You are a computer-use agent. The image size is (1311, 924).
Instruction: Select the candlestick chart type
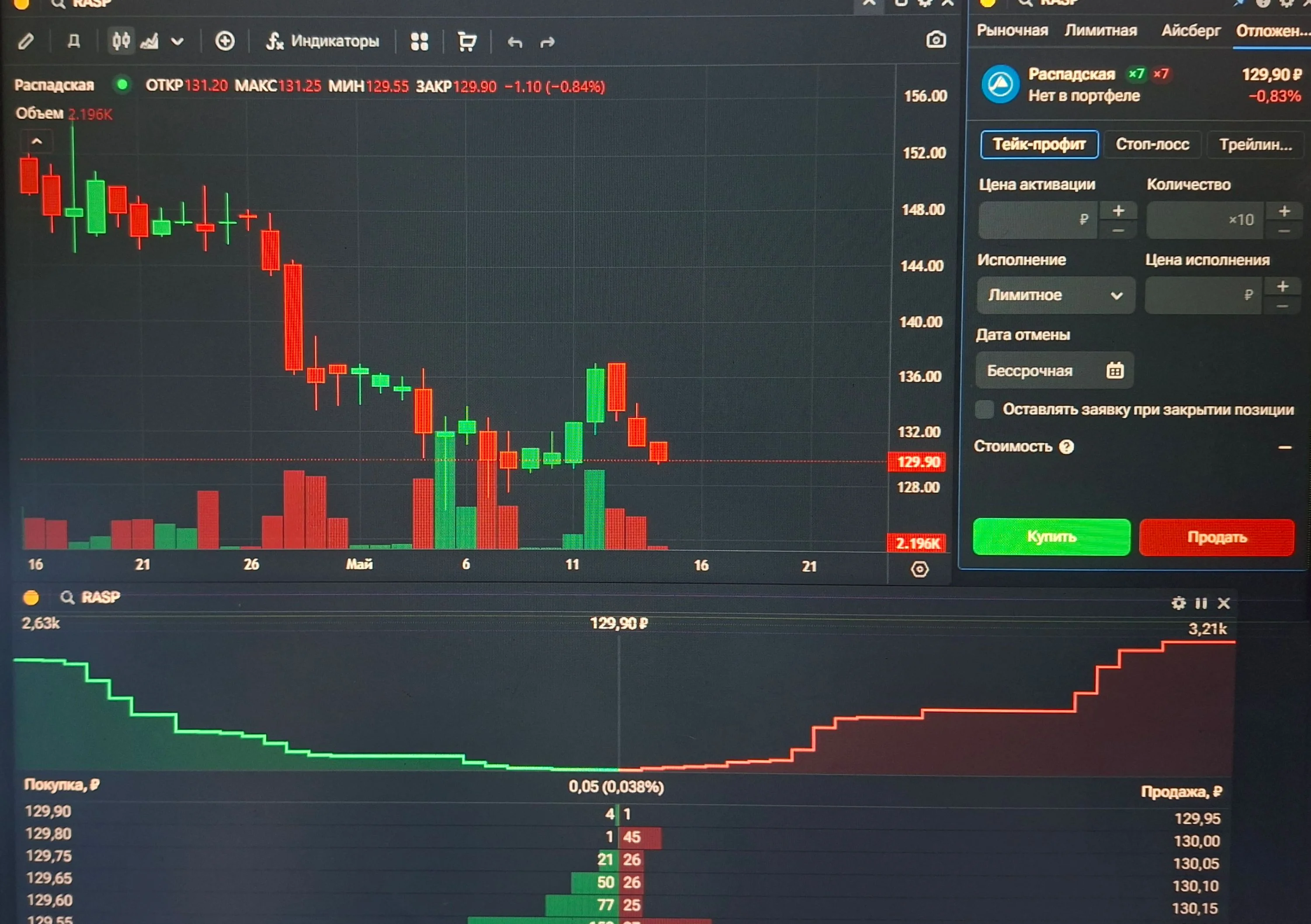coord(121,41)
